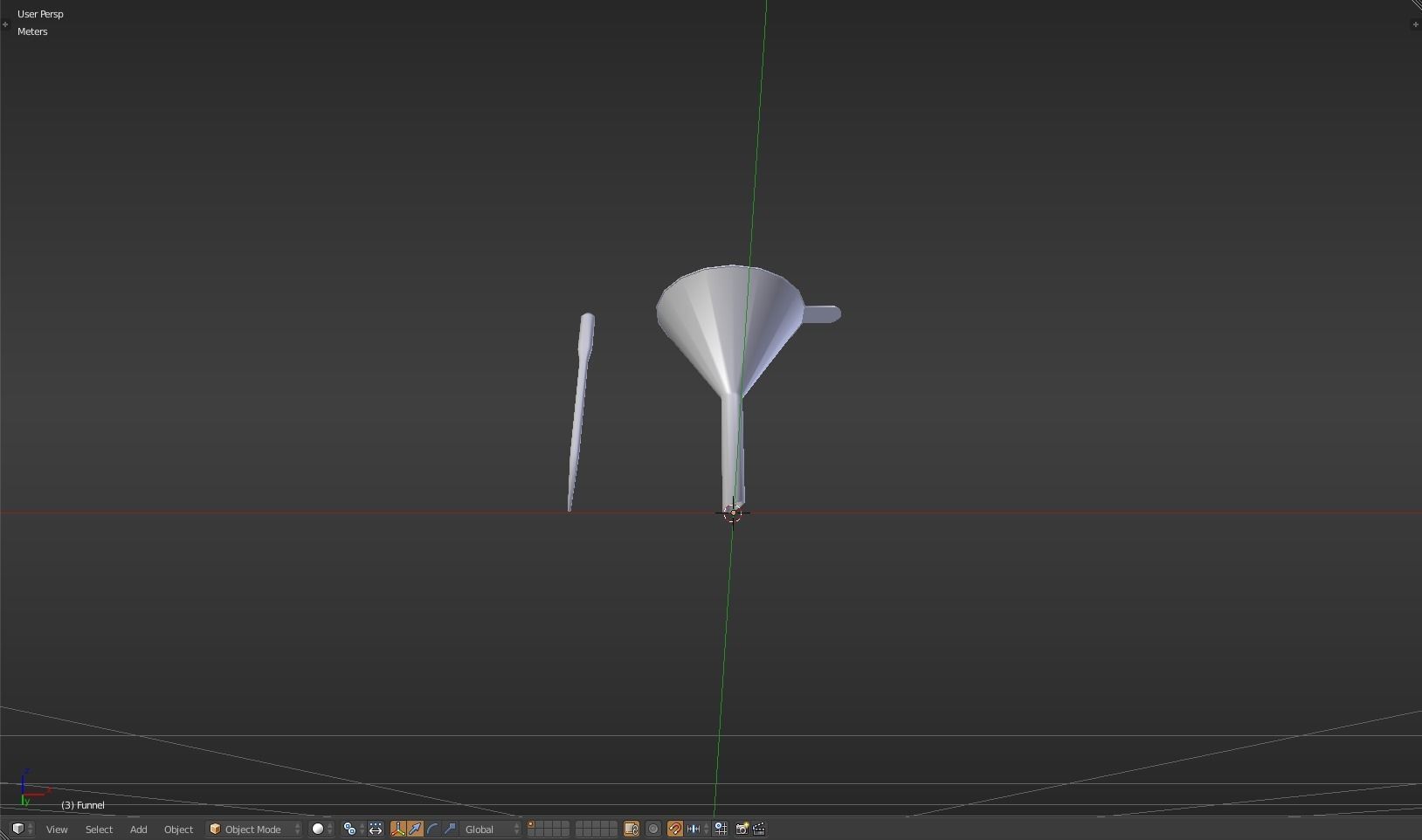The width and height of the screenshot is (1422, 840).
Task: Open the Select menu
Action: [x=99, y=830]
